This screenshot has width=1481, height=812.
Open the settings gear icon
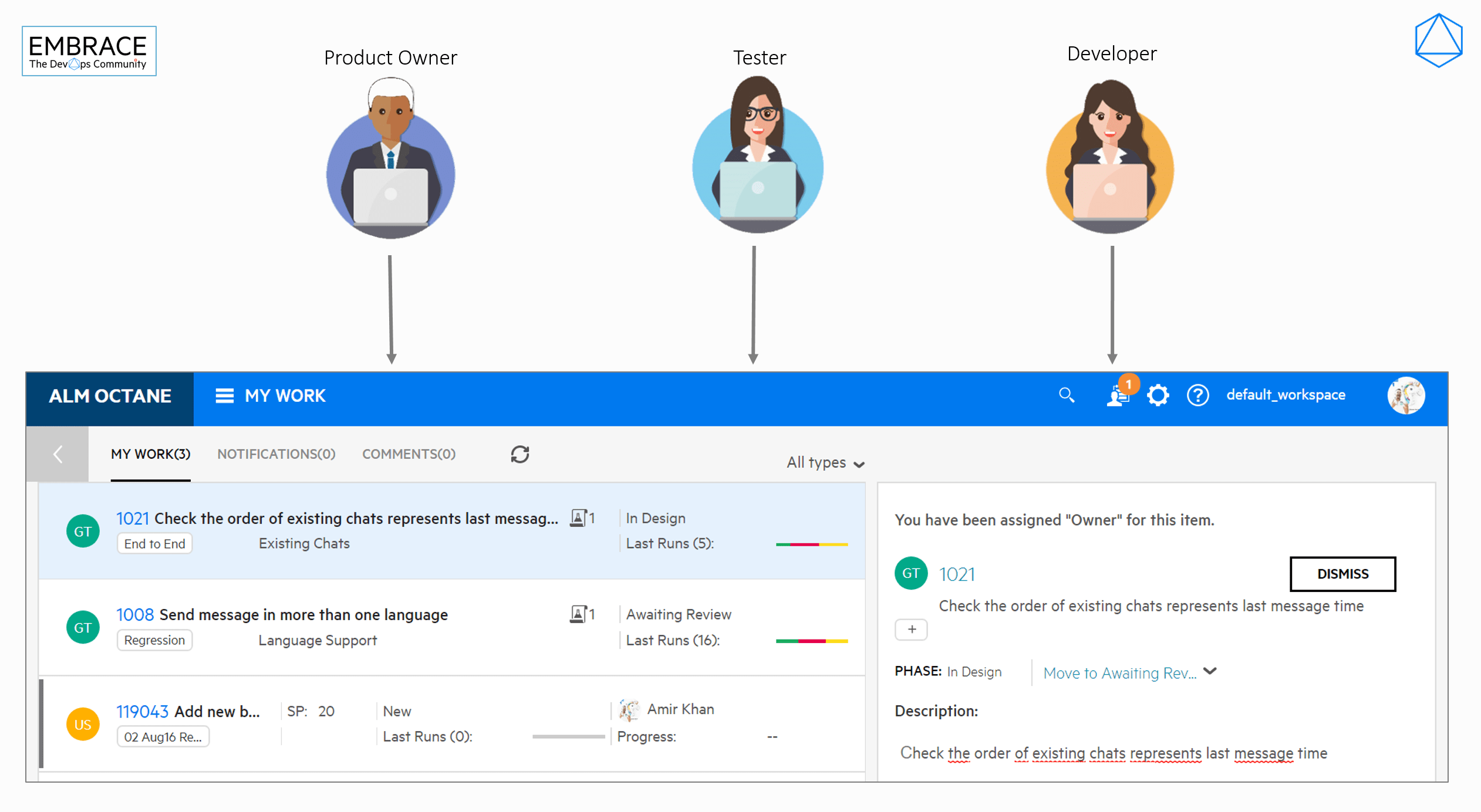[x=1158, y=395]
